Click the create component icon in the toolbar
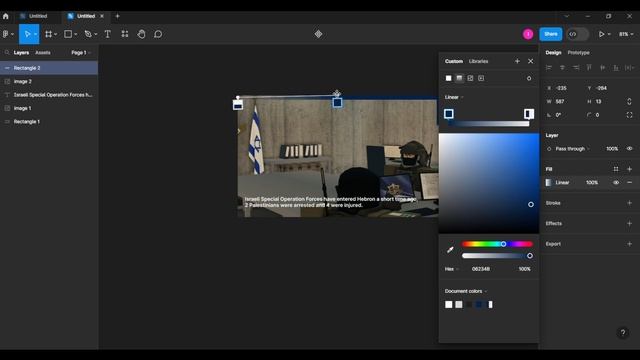 click(x=318, y=34)
